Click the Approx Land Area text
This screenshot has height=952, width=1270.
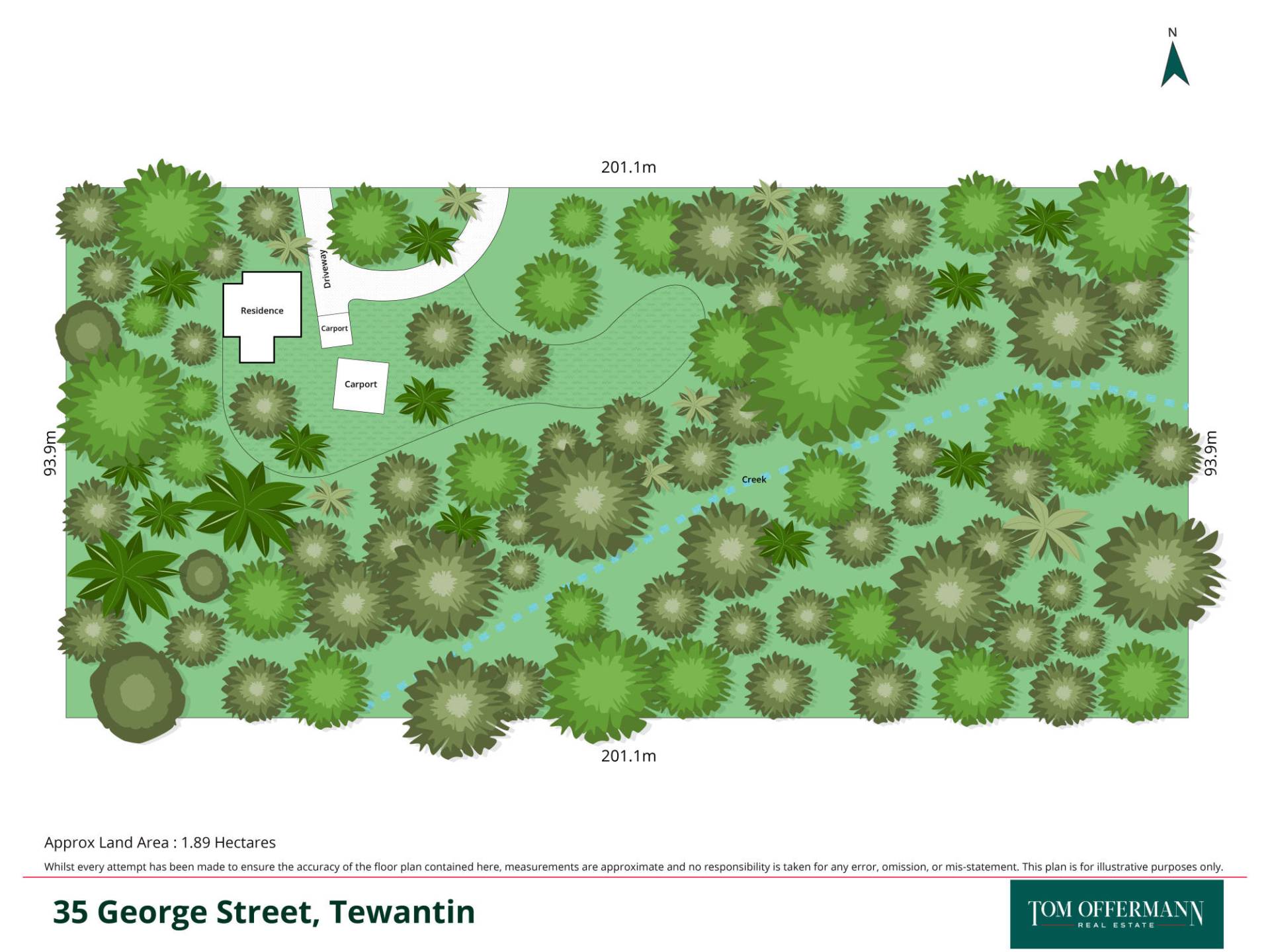click(x=160, y=842)
